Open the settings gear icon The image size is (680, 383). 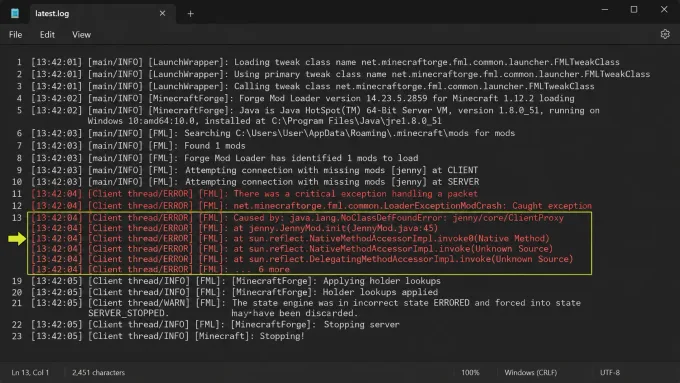[665, 34]
